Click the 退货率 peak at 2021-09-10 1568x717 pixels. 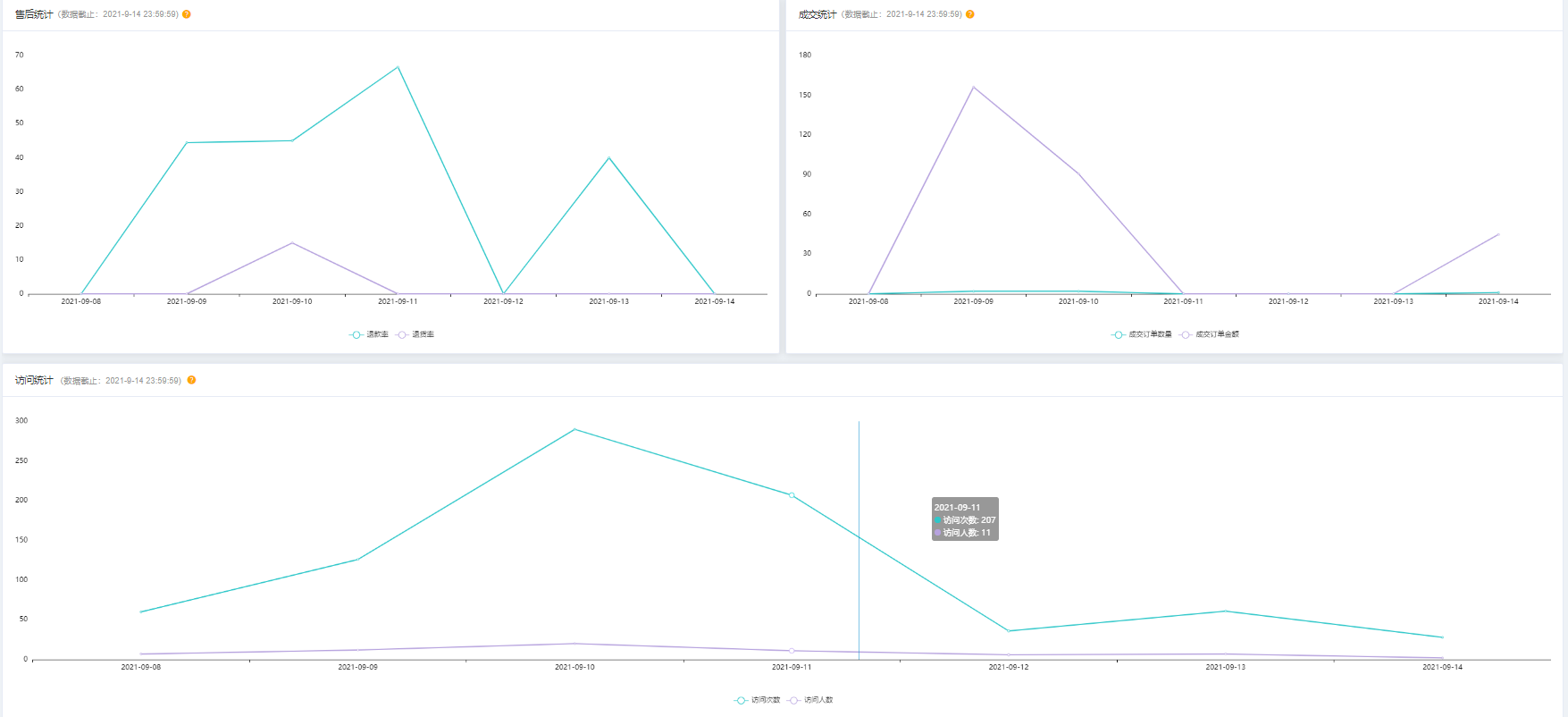coord(292,243)
